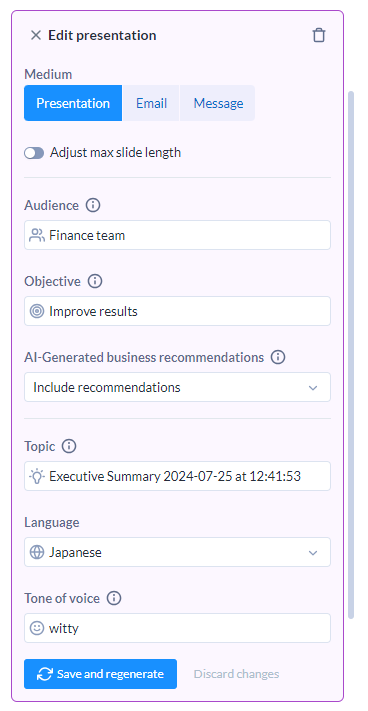Close the Edit presentation panel
Image resolution: width=368 pixels, height=711 pixels.
click(x=35, y=35)
